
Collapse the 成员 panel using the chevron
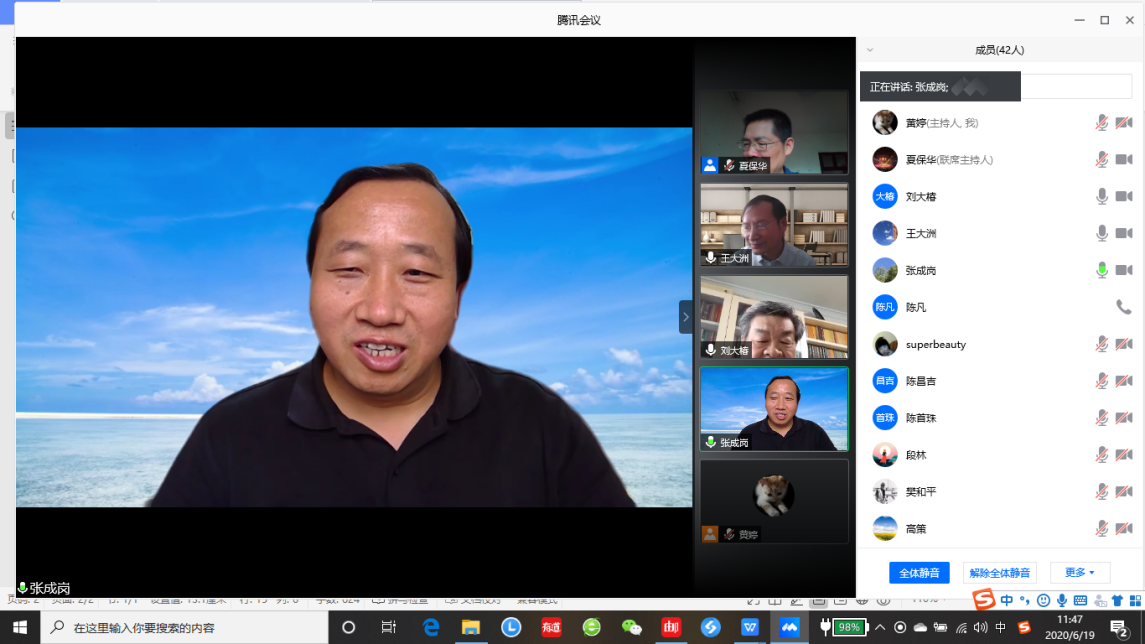869,50
